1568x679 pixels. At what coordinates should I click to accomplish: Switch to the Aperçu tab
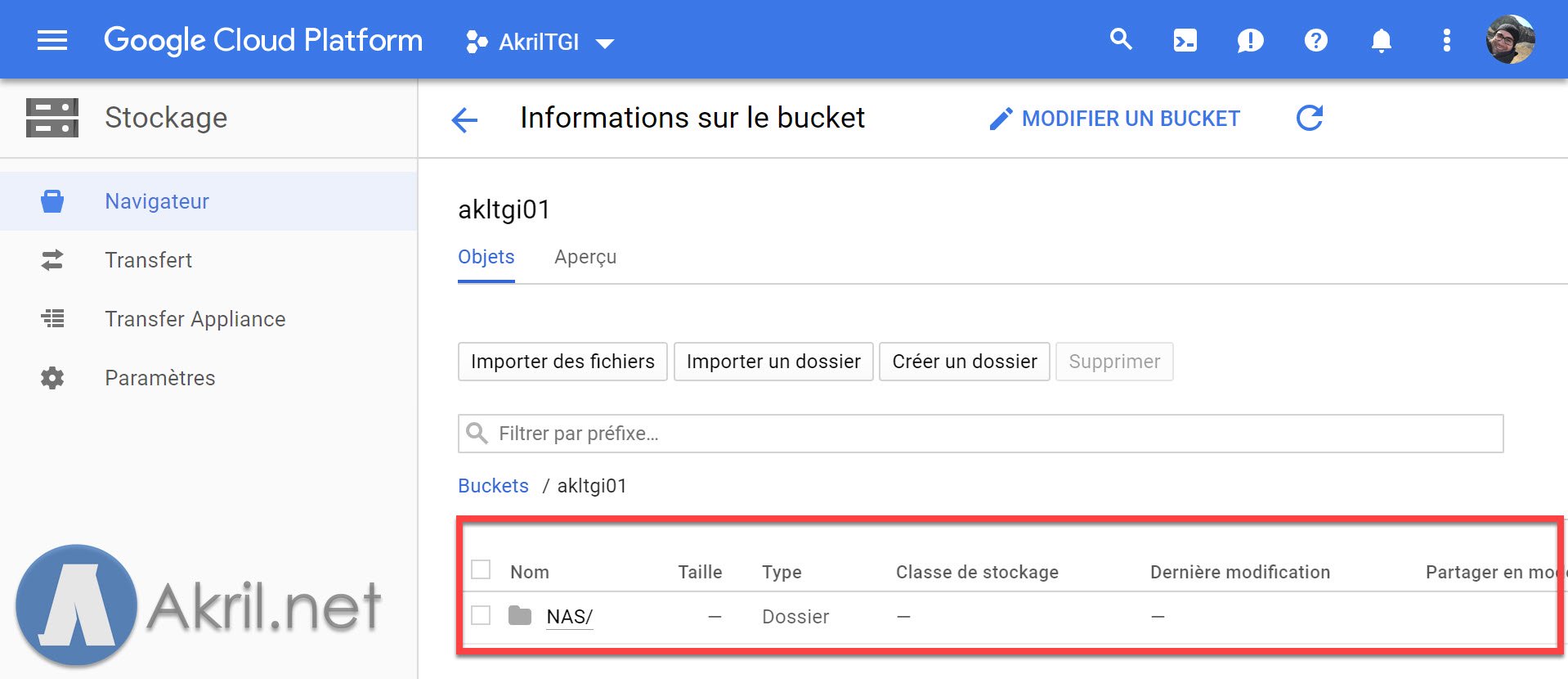pos(585,257)
